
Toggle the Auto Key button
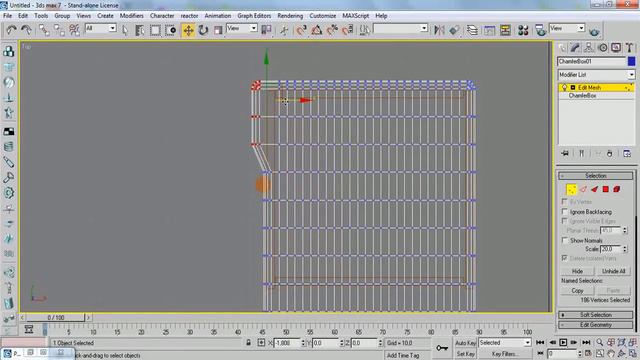465,343
